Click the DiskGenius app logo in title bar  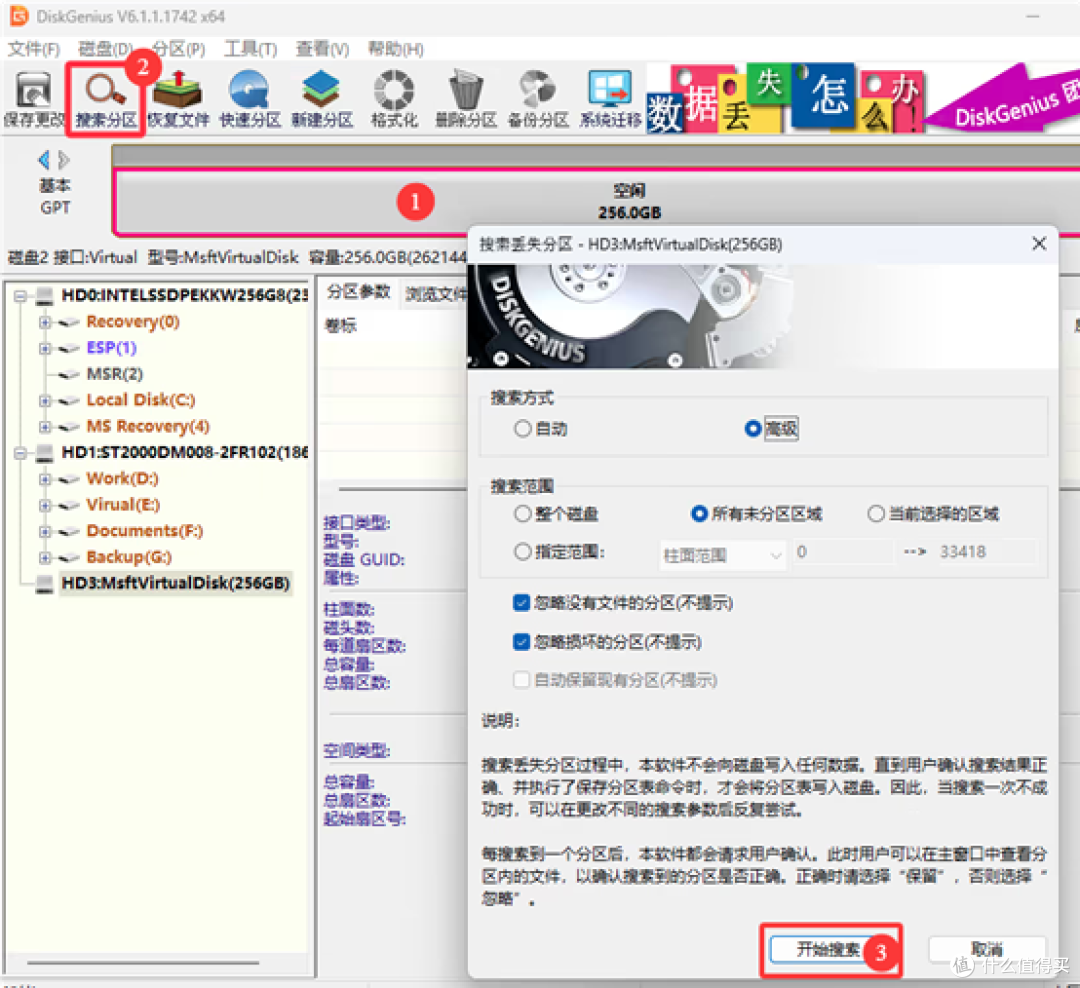[19, 15]
